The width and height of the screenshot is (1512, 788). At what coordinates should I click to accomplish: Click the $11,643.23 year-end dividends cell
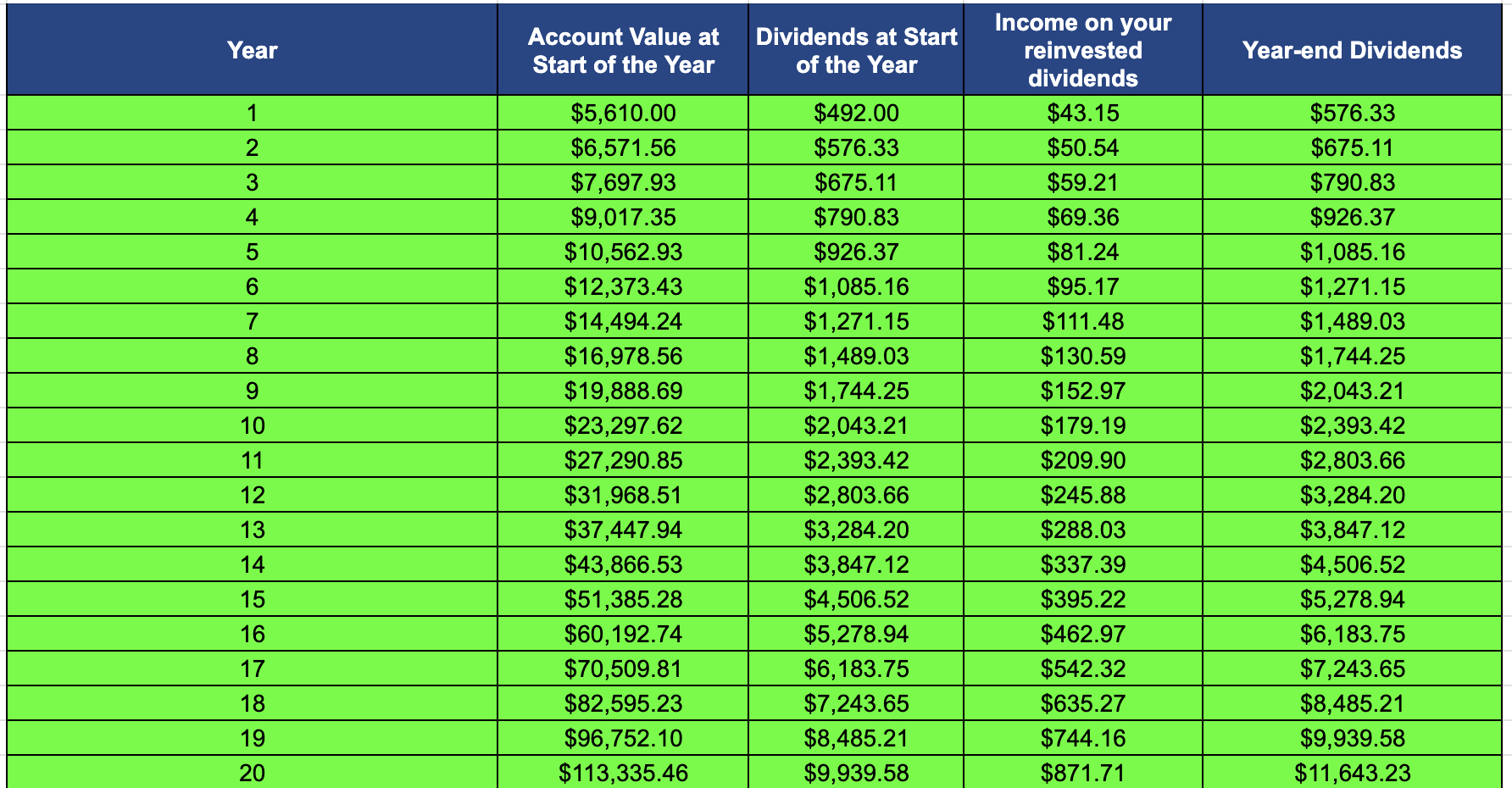[x=1352, y=773]
